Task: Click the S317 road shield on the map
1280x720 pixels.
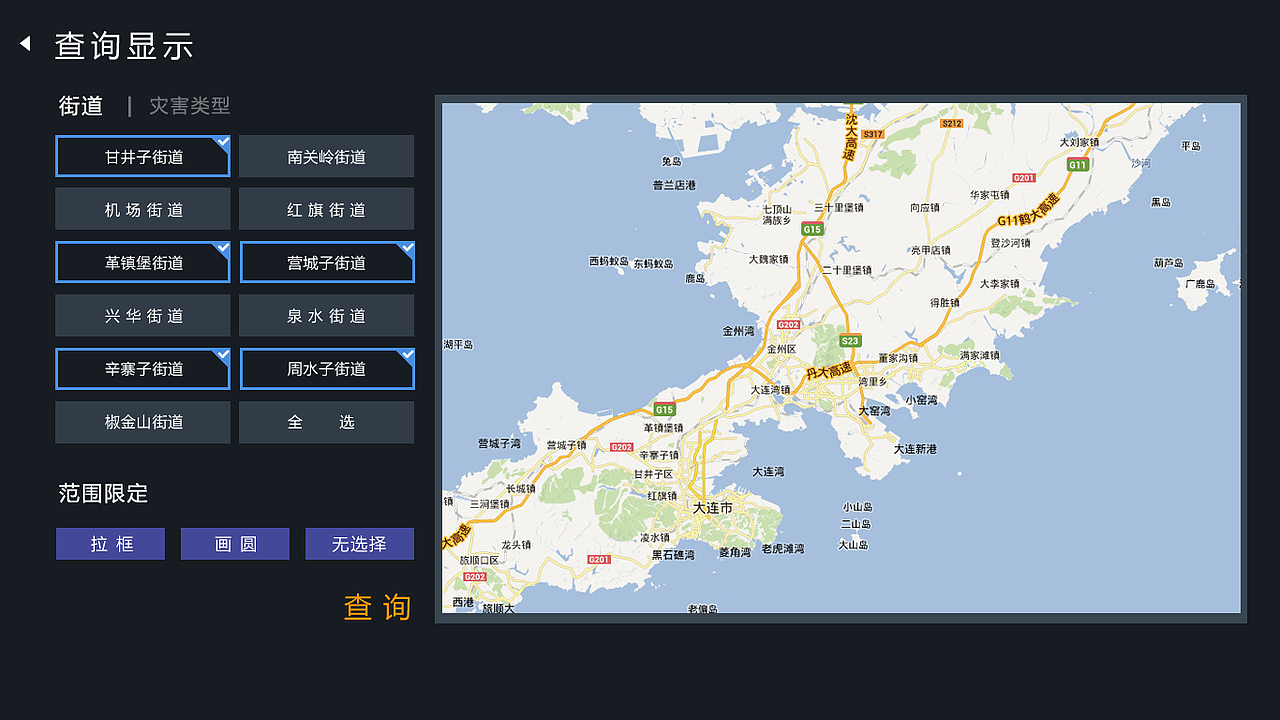Action: [873, 134]
